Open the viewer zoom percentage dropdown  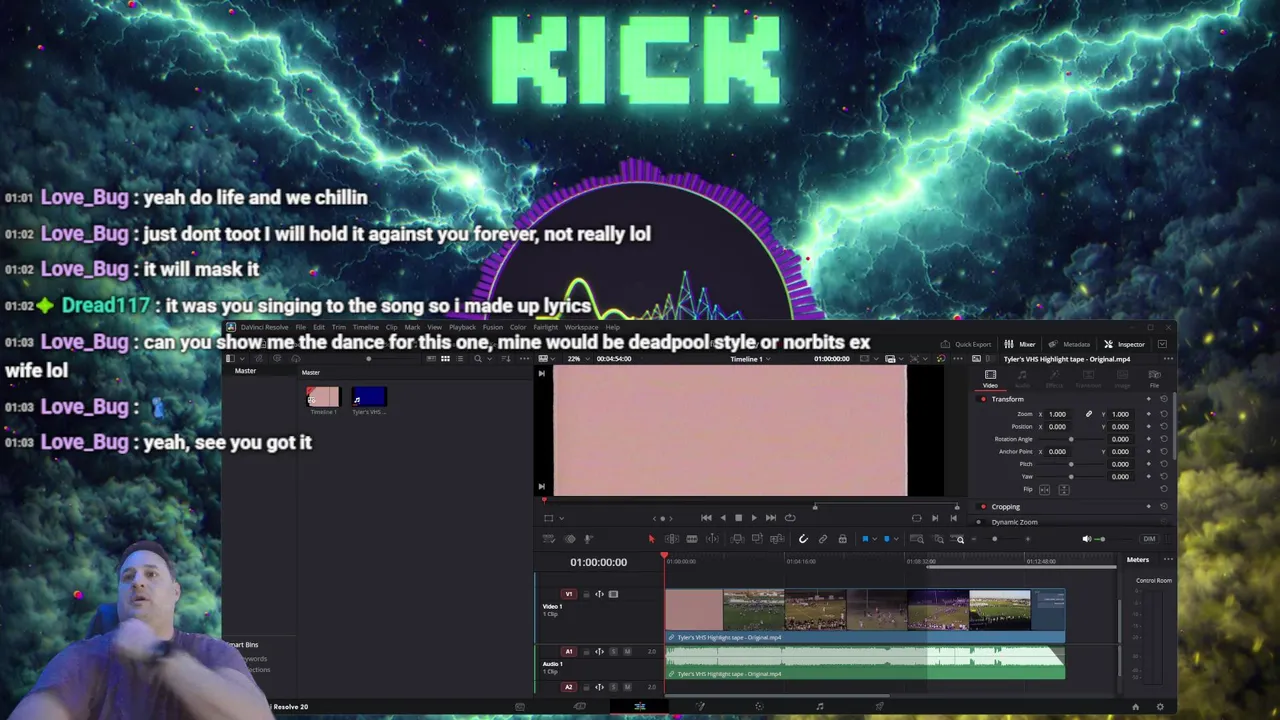(579, 358)
